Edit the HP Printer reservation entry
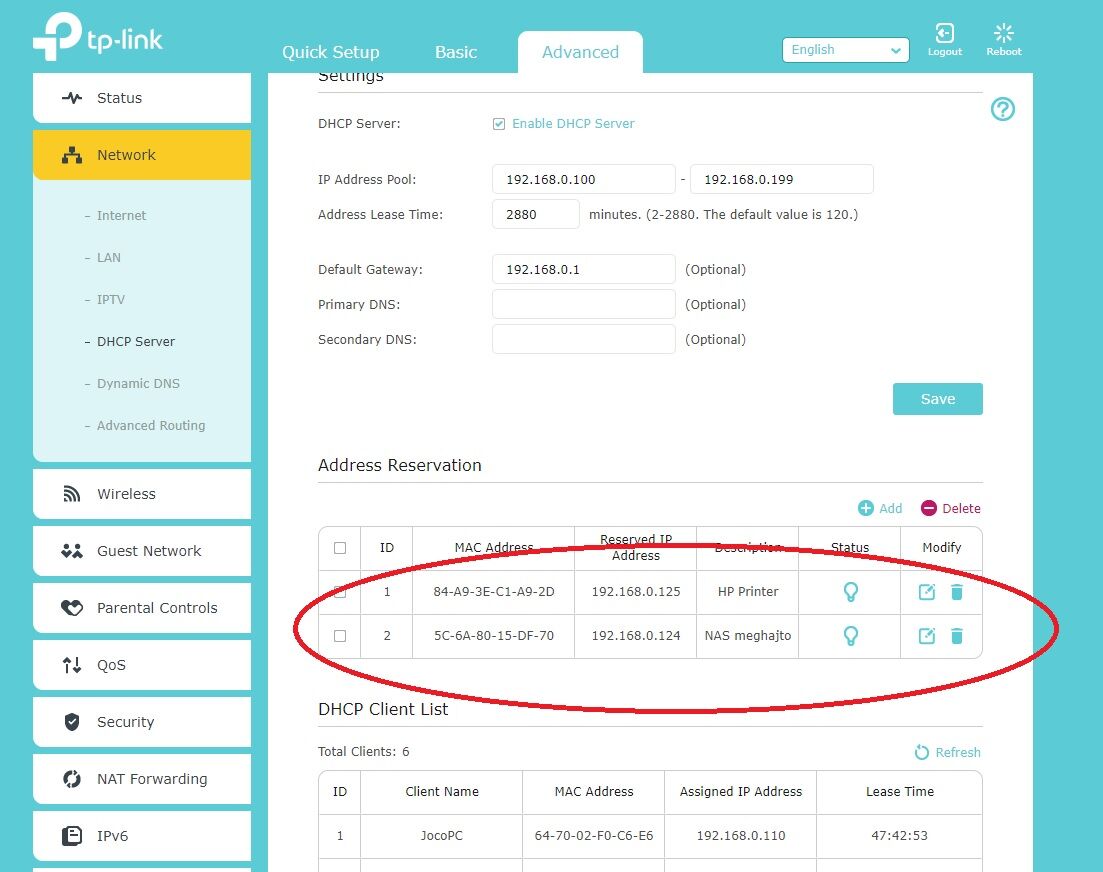Screen dimensions: 1103x872 point(927,592)
